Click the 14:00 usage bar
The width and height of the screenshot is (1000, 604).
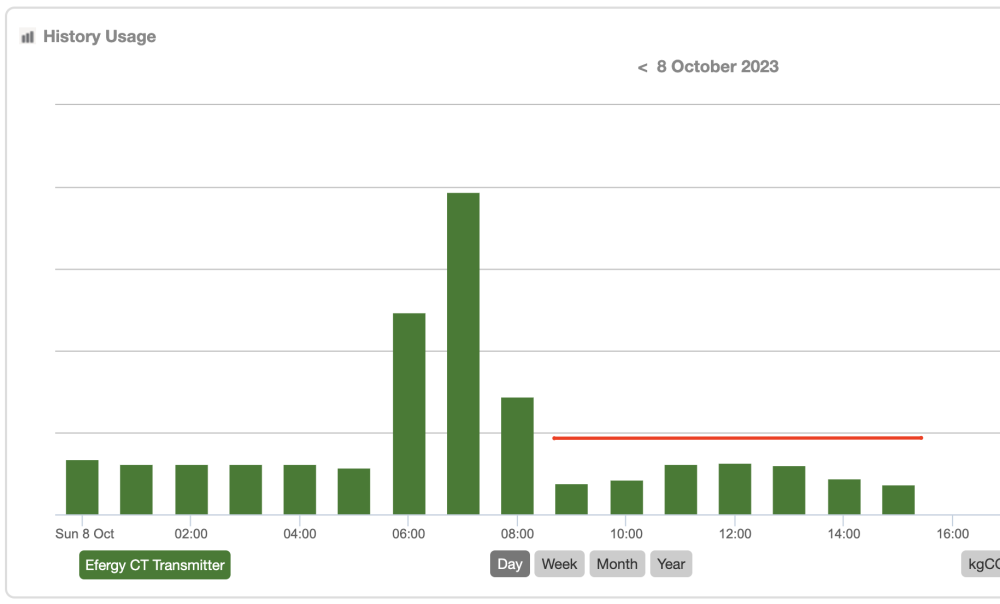coord(844,496)
